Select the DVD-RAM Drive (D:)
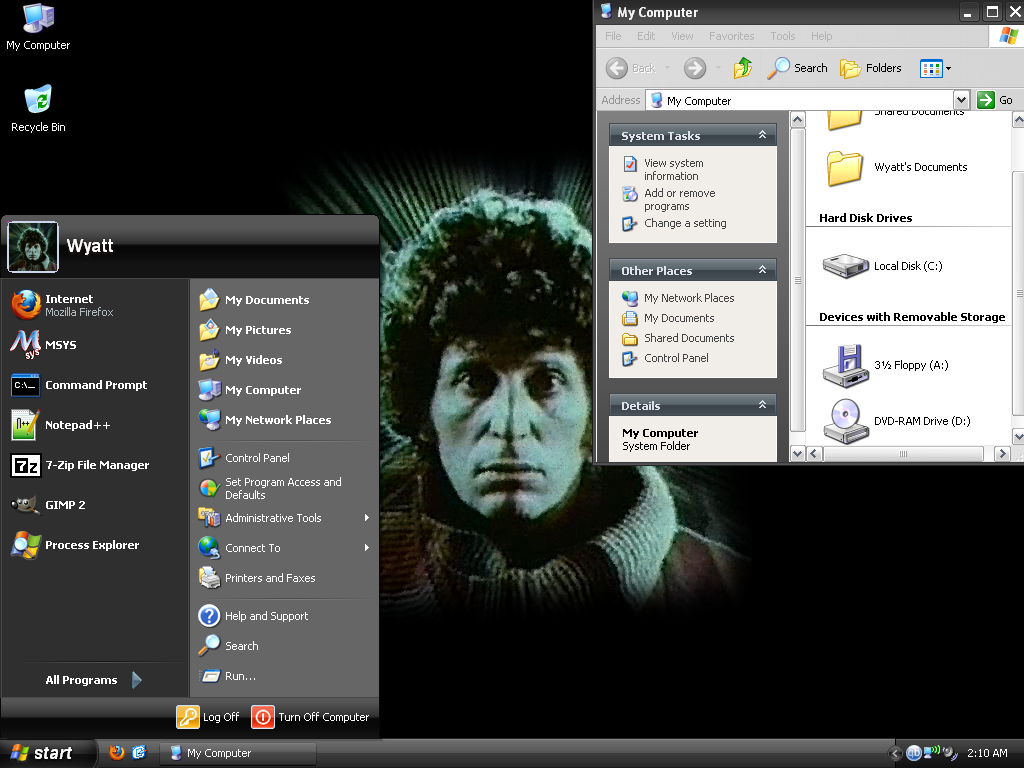The image size is (1024, 768). coord(896,421)
